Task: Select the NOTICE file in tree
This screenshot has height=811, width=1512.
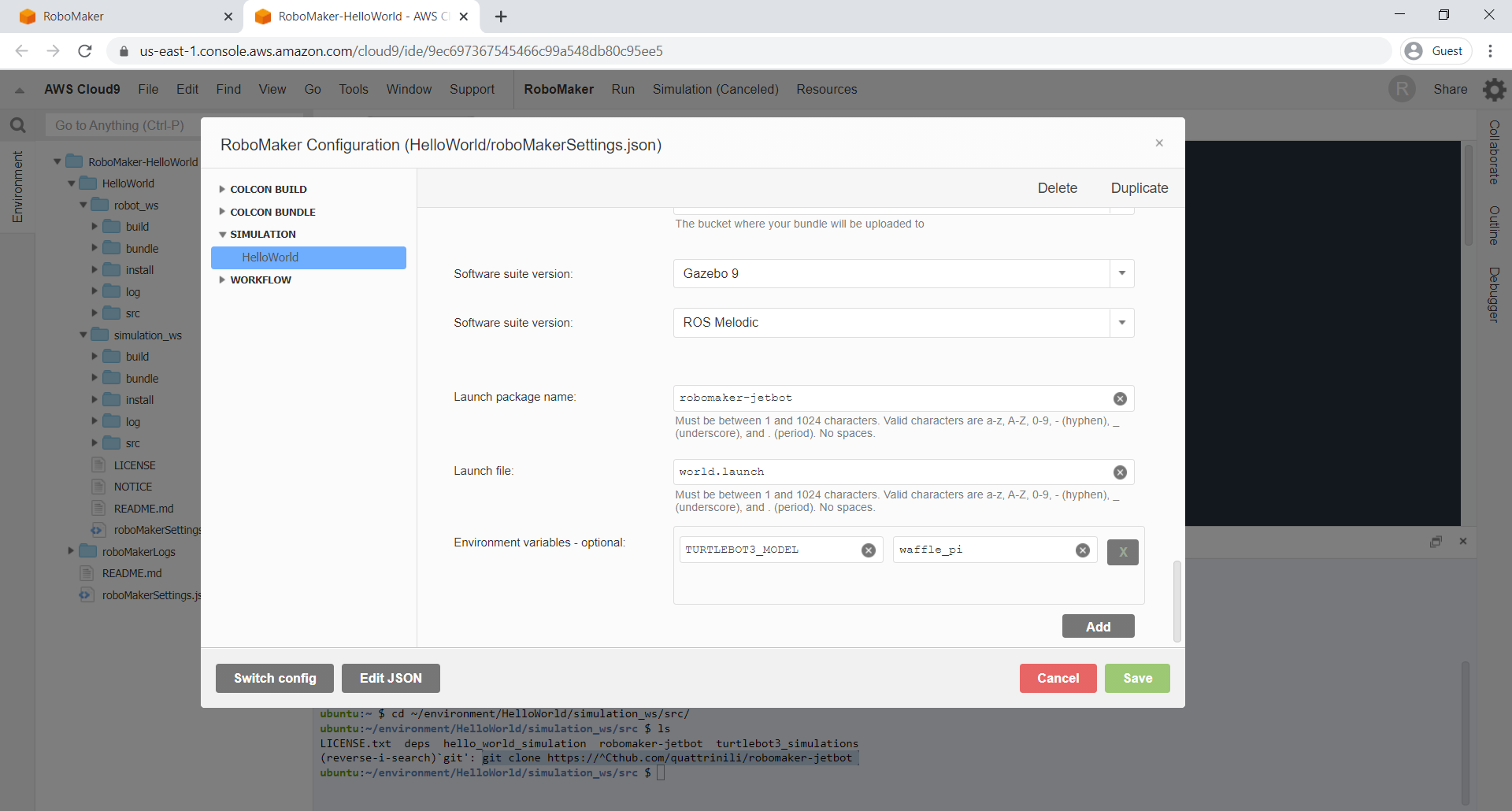Action: coord(133,487)
